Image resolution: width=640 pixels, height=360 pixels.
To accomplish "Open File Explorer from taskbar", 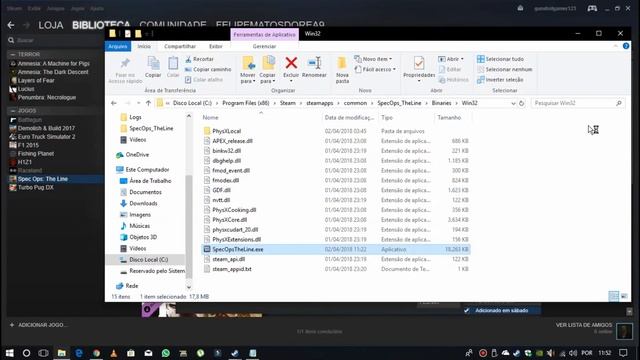I will 61,353.
